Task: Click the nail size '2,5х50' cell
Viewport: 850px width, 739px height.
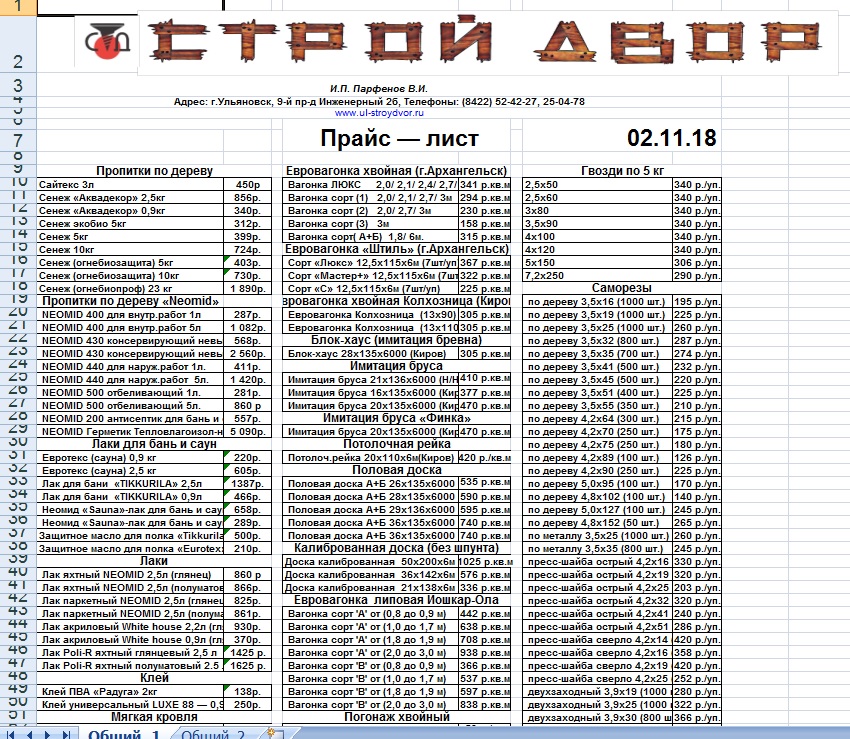Action: [597, 184]
